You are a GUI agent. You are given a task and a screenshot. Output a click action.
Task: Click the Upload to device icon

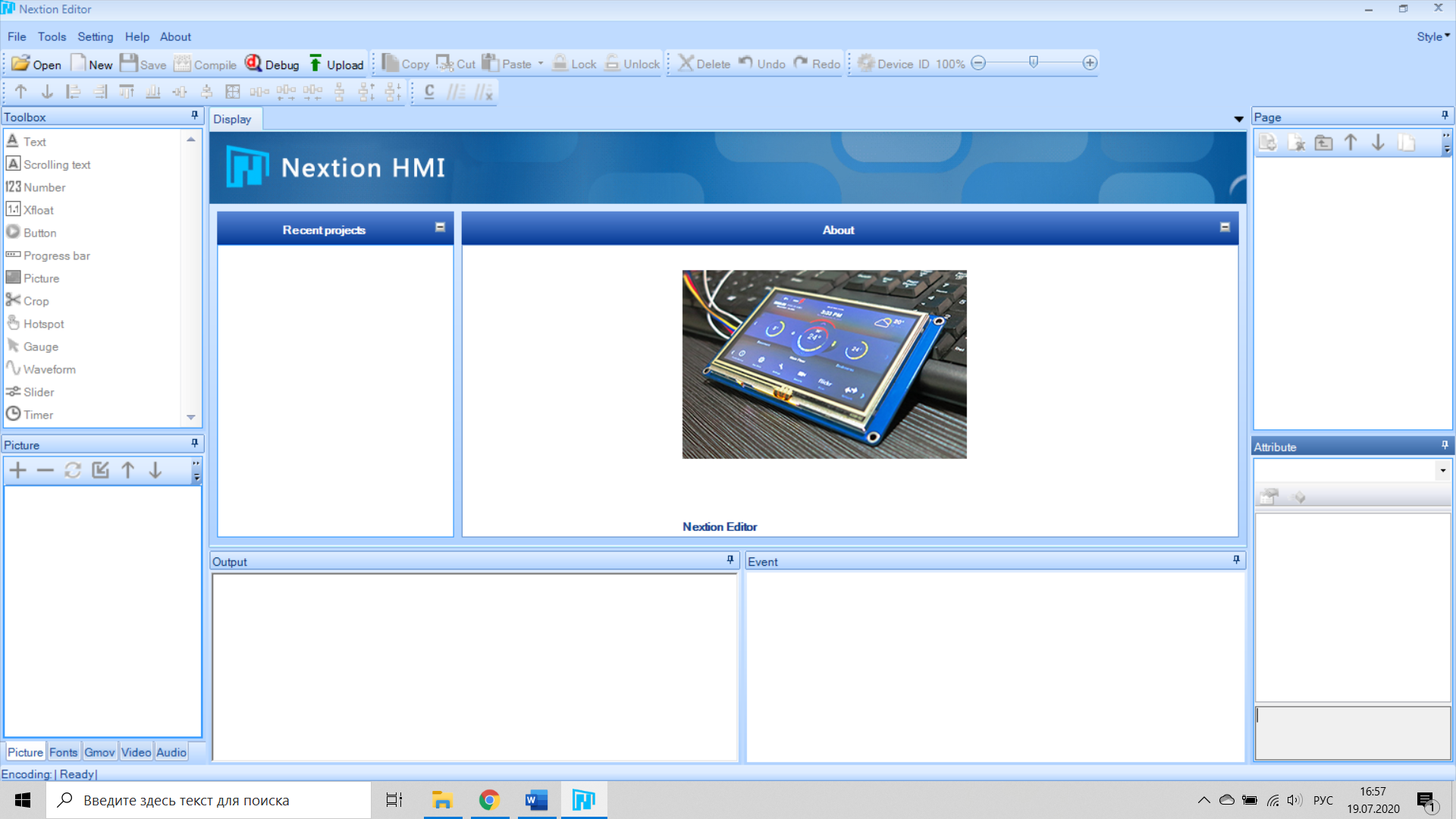(x=336, y=64)
